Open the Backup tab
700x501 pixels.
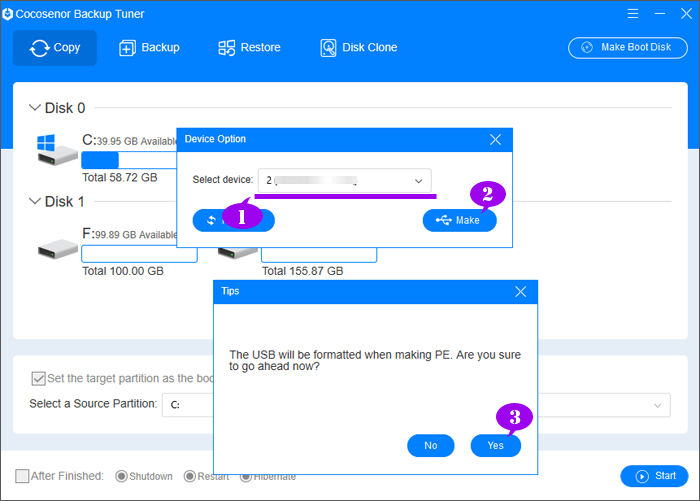149,48
